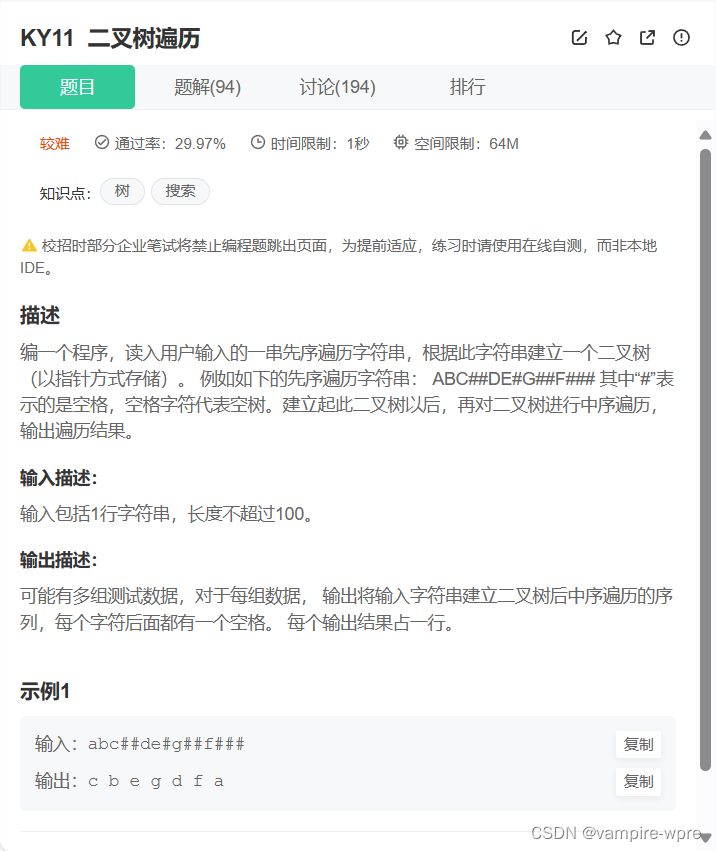The width and height of the screenshot is (716, 851).
Task: Click the 通过率: 29.97% text
Action: coord(170,144)
